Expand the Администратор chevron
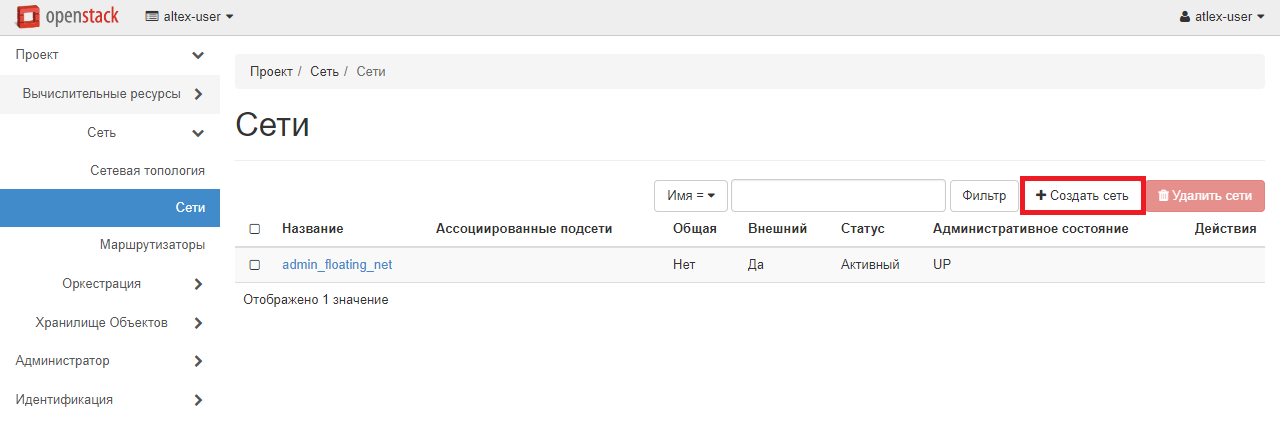The image size is (1280, 444). point(198,361)
